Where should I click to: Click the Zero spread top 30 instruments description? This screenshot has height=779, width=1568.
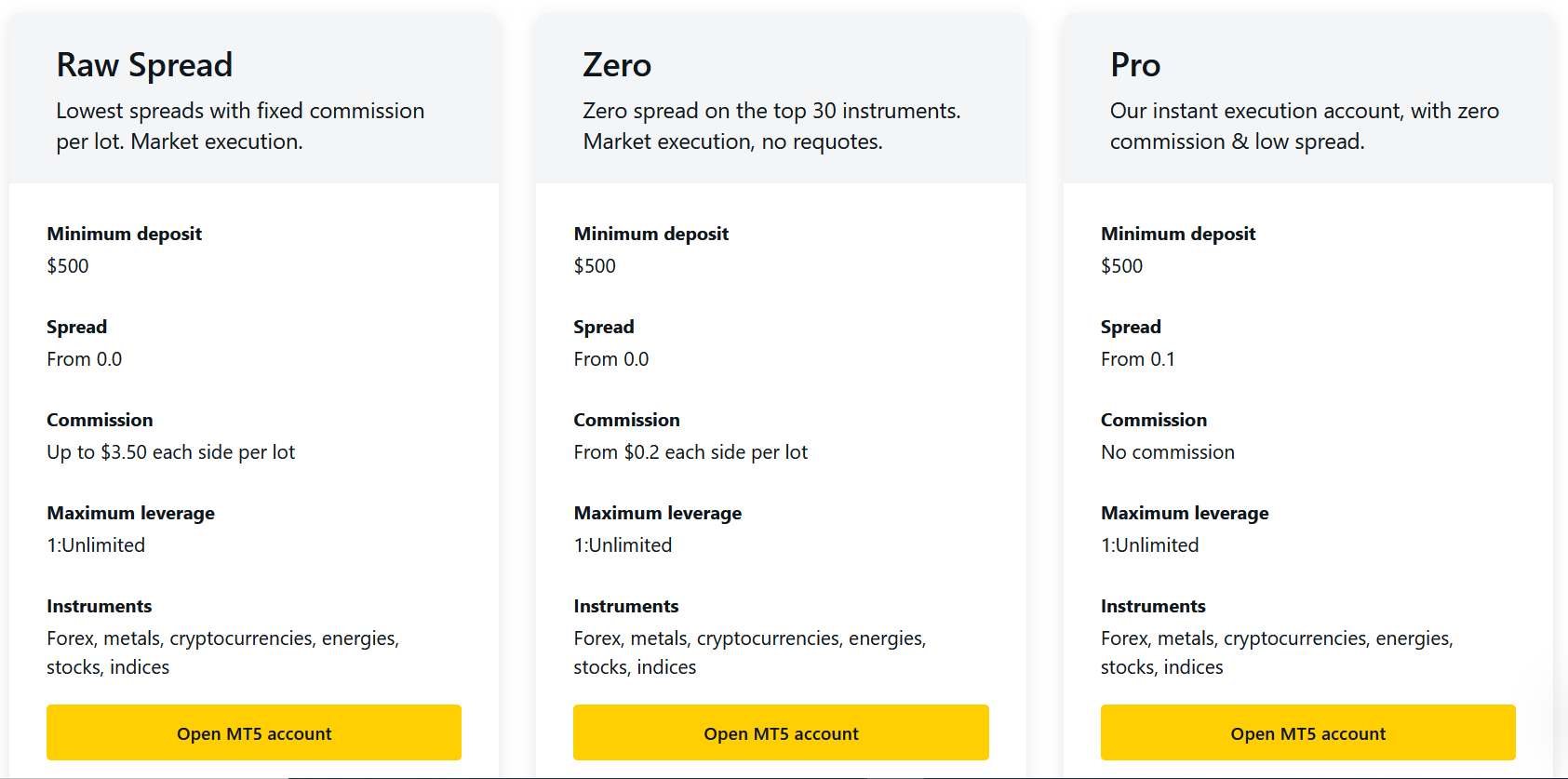tap(771, 126)
